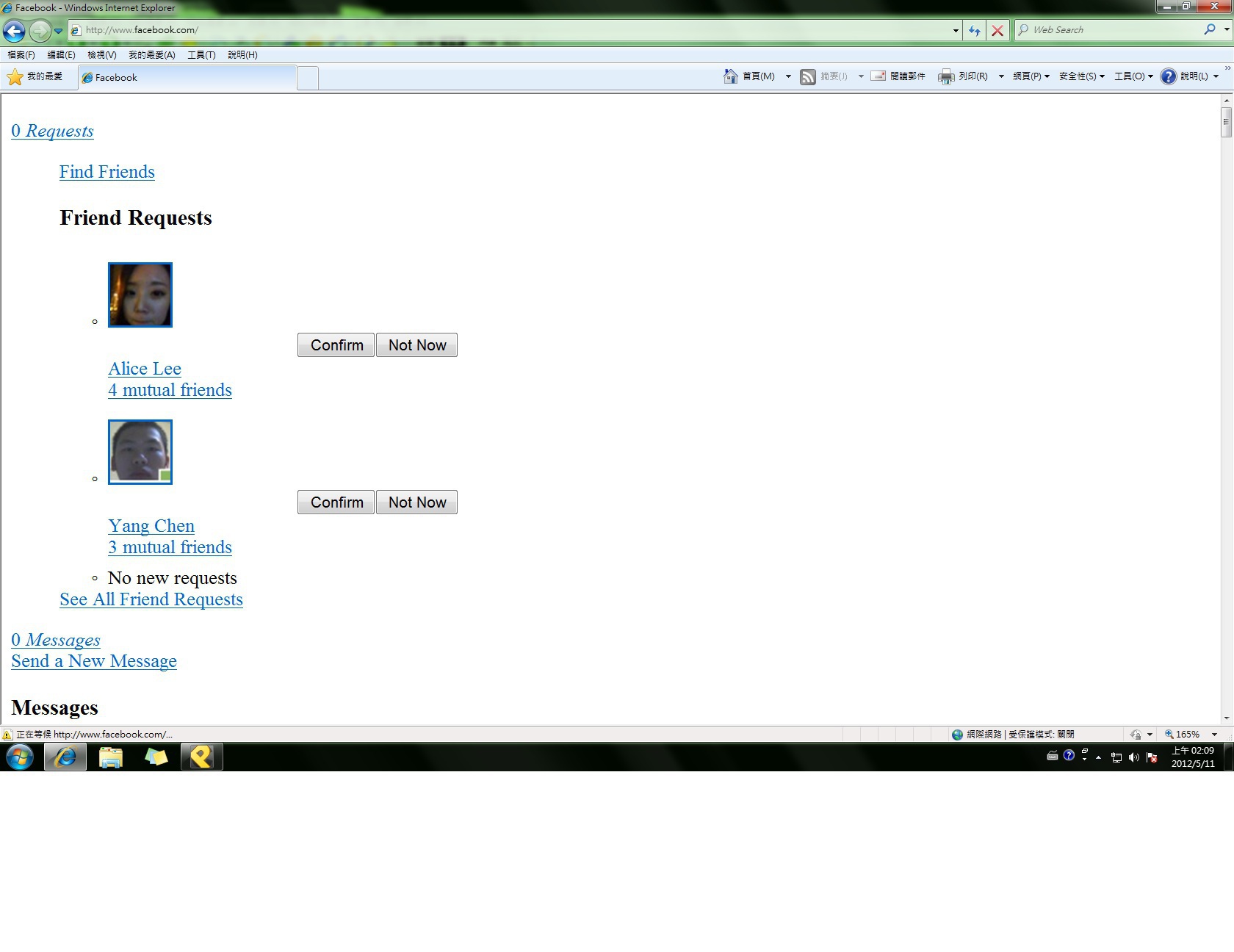Click the 0 Messages link

(56, 640)
